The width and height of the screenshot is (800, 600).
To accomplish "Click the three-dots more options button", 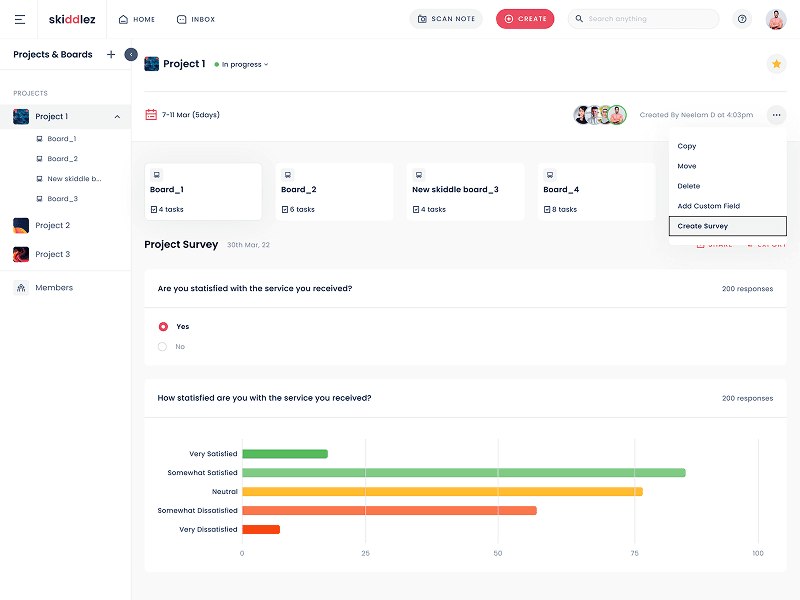I will point(776,115).
